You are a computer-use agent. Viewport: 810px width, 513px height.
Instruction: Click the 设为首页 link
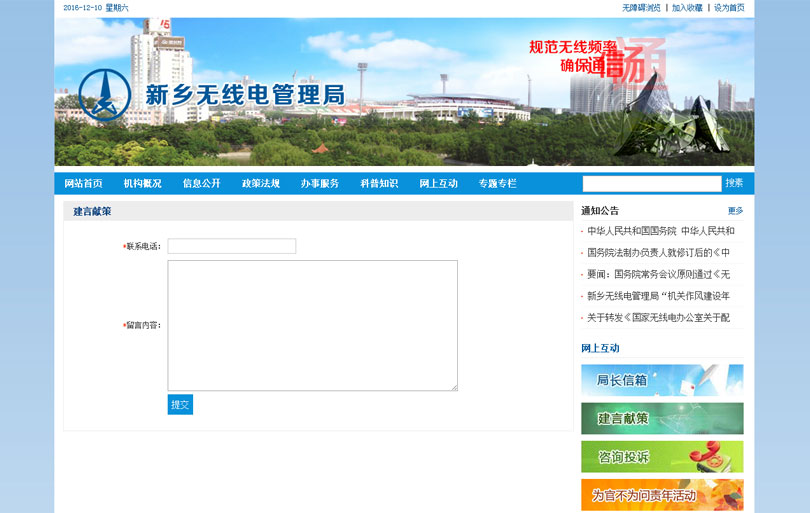[x=728, y=7]
